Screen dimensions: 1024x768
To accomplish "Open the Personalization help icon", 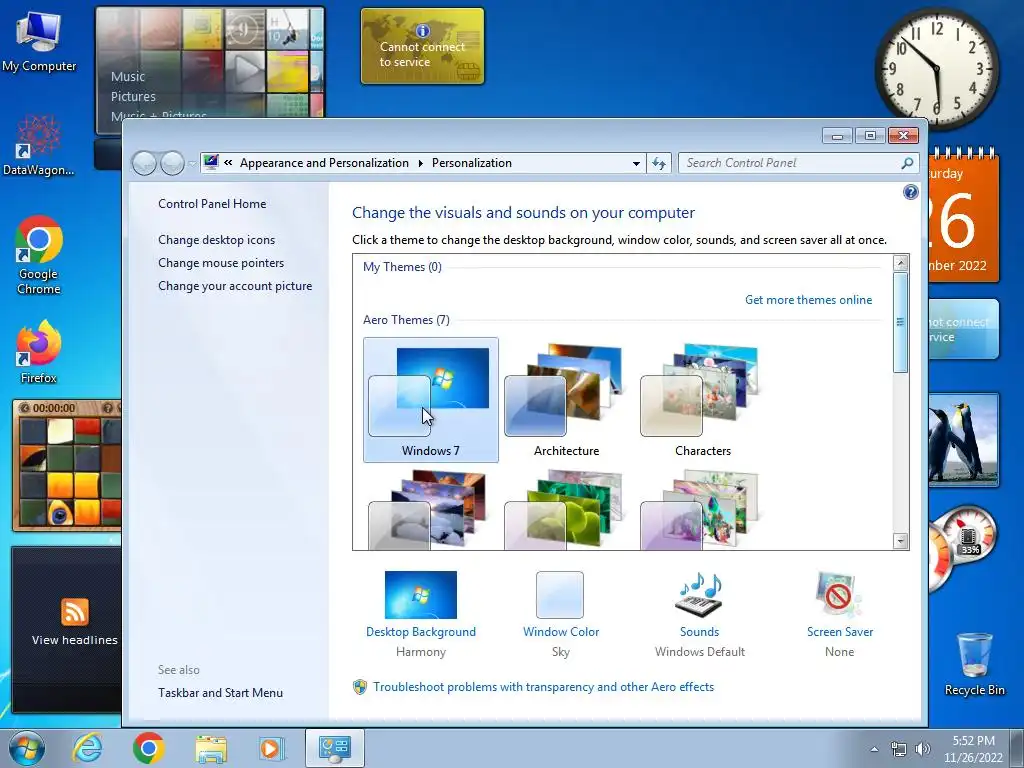I will click(910, 192).
